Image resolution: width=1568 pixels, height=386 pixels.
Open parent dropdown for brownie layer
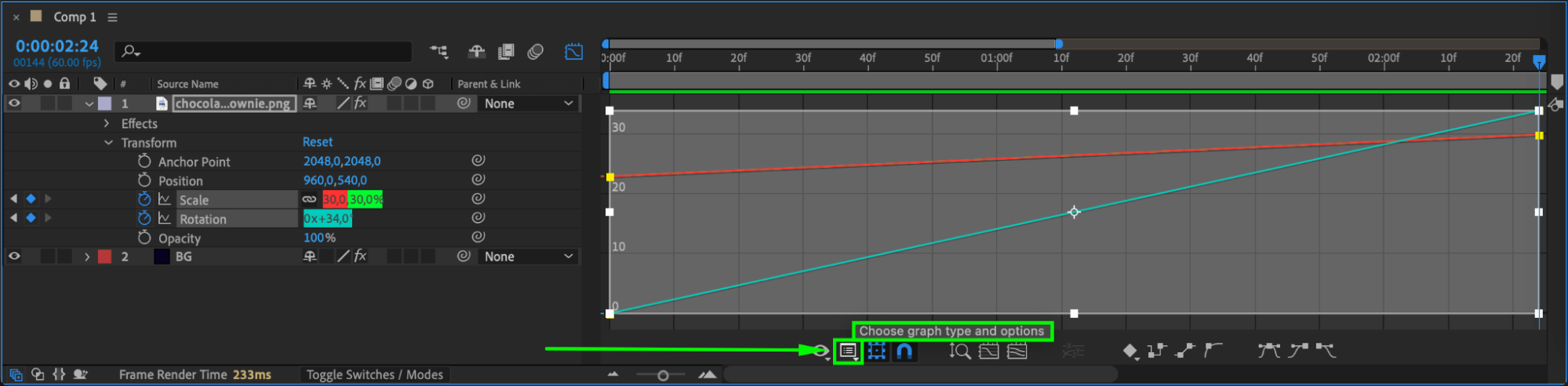pyautogui.click(x=528, y=104)
